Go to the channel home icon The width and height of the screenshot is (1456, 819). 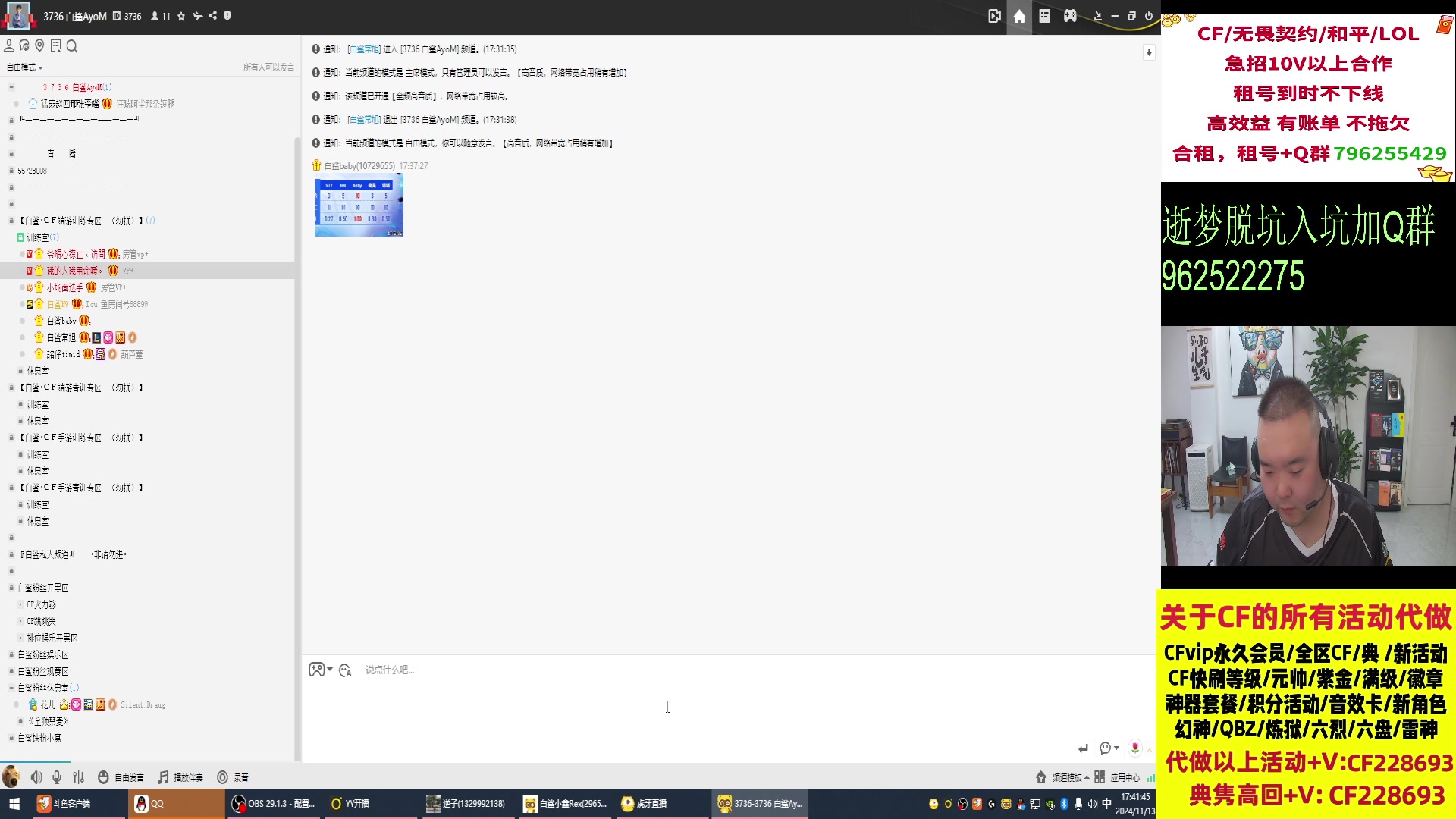1019,16
